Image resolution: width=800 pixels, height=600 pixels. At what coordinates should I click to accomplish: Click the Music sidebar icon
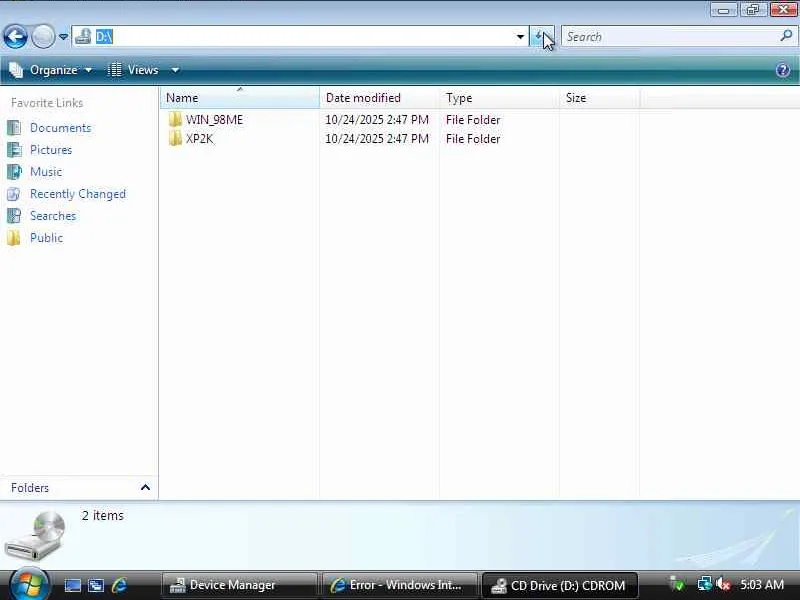14,171
